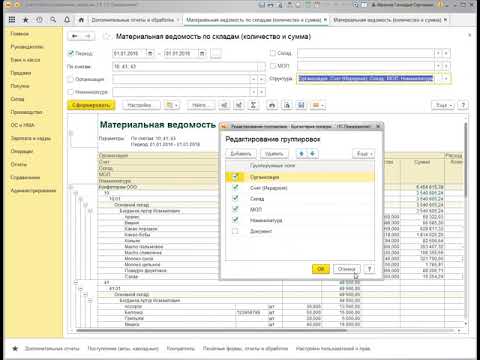This screenshot has height=360, width=480.
Task: Move grouping up with the up arrow
Action: click(x=301, y=154)
